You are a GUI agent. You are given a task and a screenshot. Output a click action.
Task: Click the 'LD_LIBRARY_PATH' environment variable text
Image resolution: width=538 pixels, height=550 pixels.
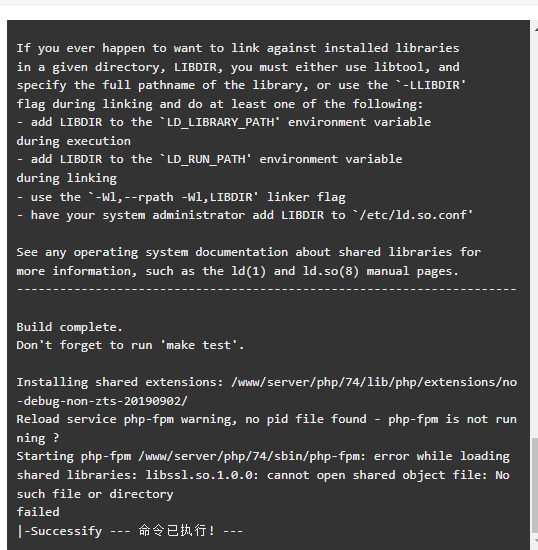point(220,122)
